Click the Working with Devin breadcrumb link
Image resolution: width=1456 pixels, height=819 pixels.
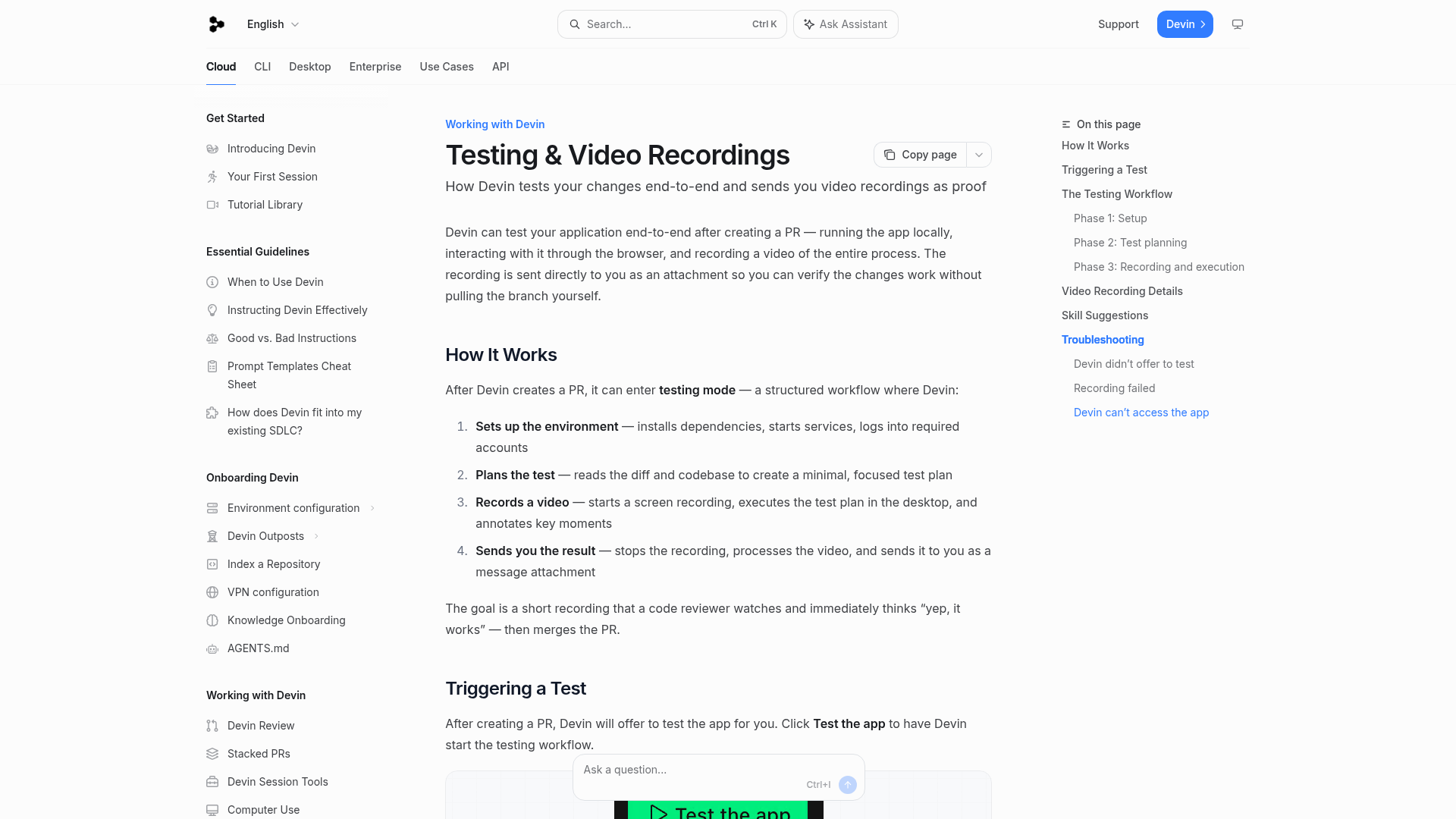point(495,124)
